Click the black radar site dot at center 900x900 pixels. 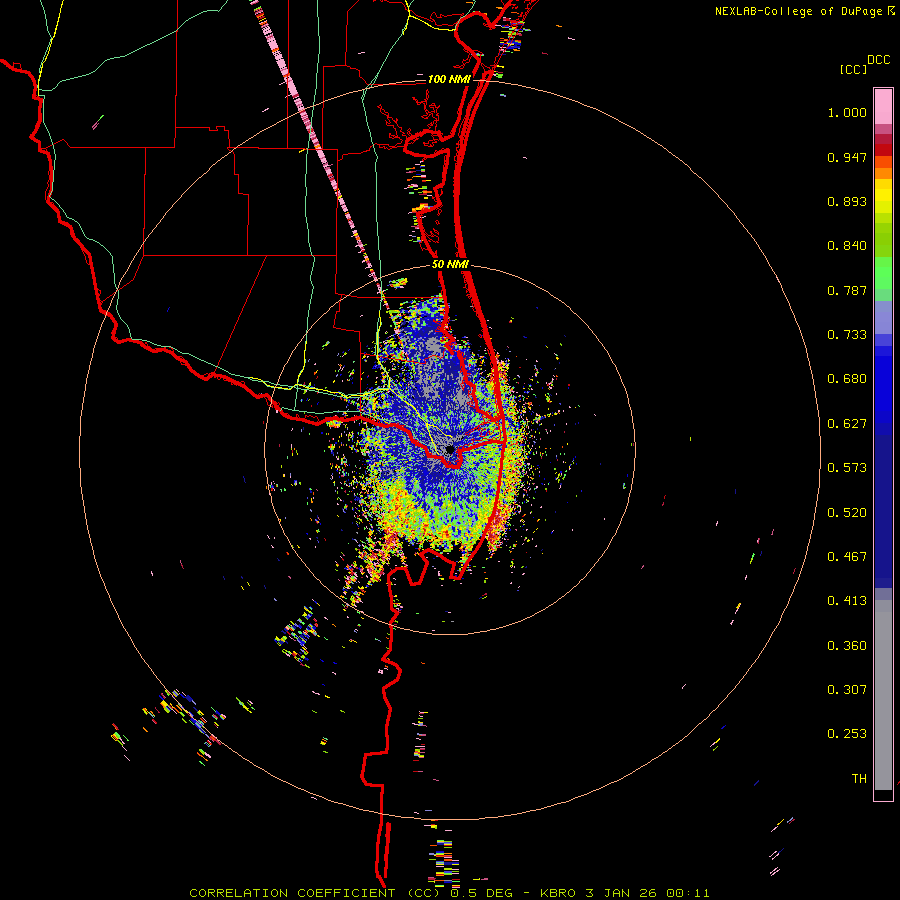click(x=450, y=449)
